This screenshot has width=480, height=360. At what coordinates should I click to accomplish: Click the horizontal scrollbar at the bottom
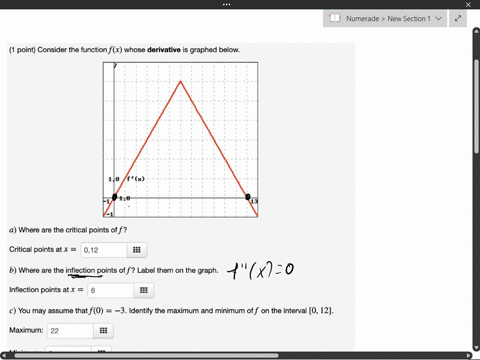point(147,356)
